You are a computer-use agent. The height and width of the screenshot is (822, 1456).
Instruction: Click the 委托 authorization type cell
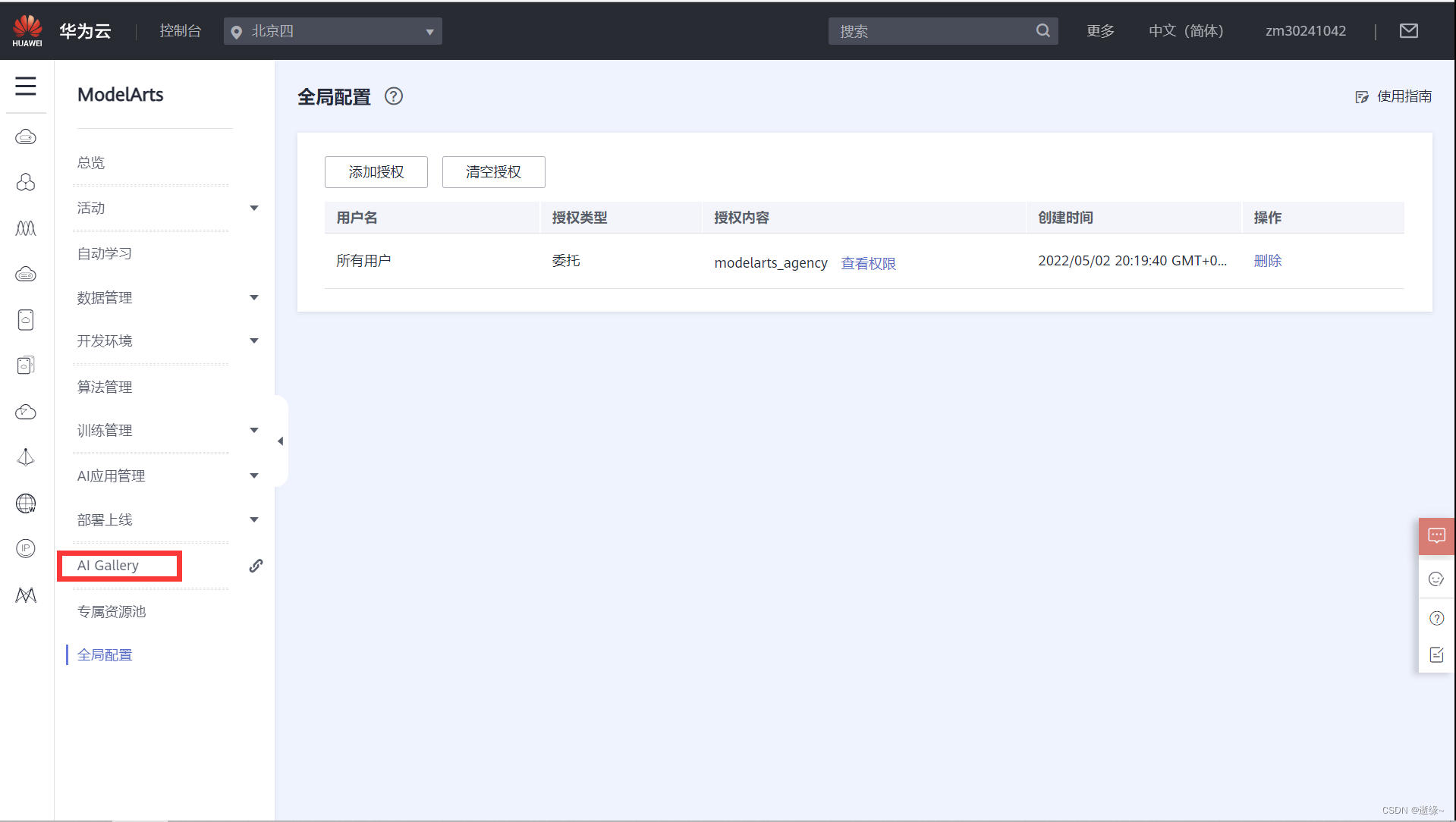(x=566, y=261)
